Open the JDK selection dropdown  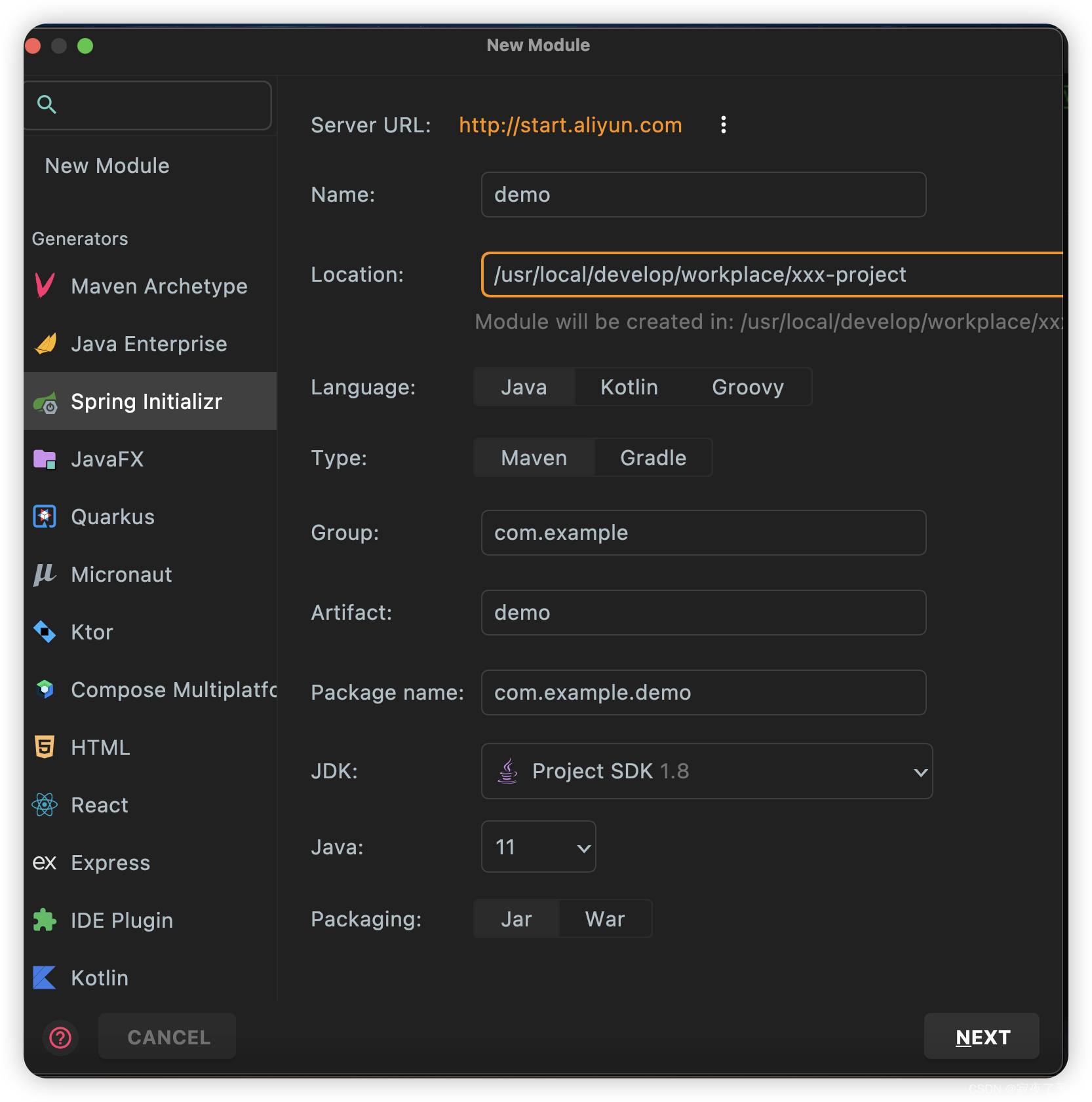(707, 771)
